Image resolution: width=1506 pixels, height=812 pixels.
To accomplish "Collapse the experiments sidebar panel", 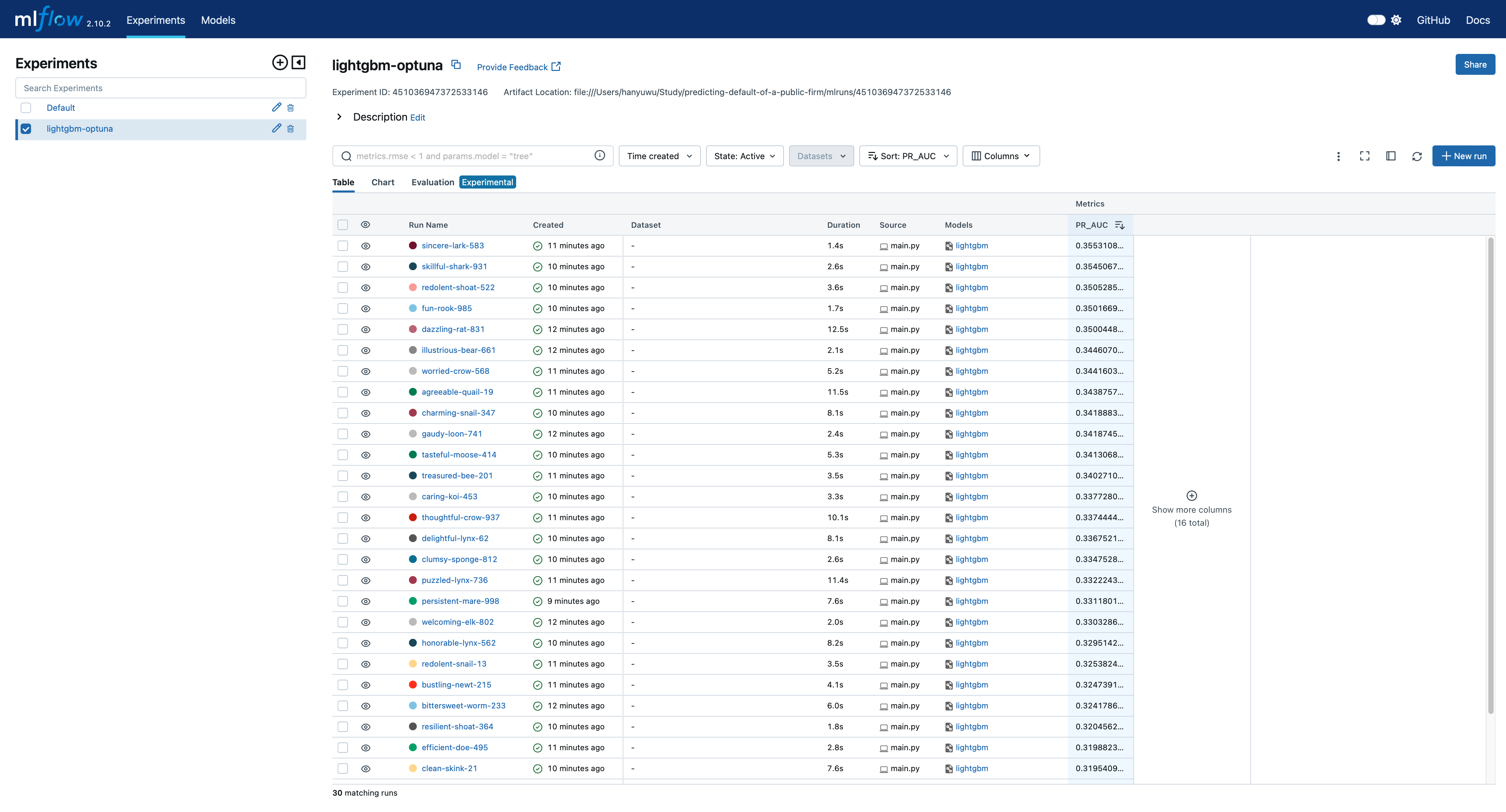I will coord(299,62).
